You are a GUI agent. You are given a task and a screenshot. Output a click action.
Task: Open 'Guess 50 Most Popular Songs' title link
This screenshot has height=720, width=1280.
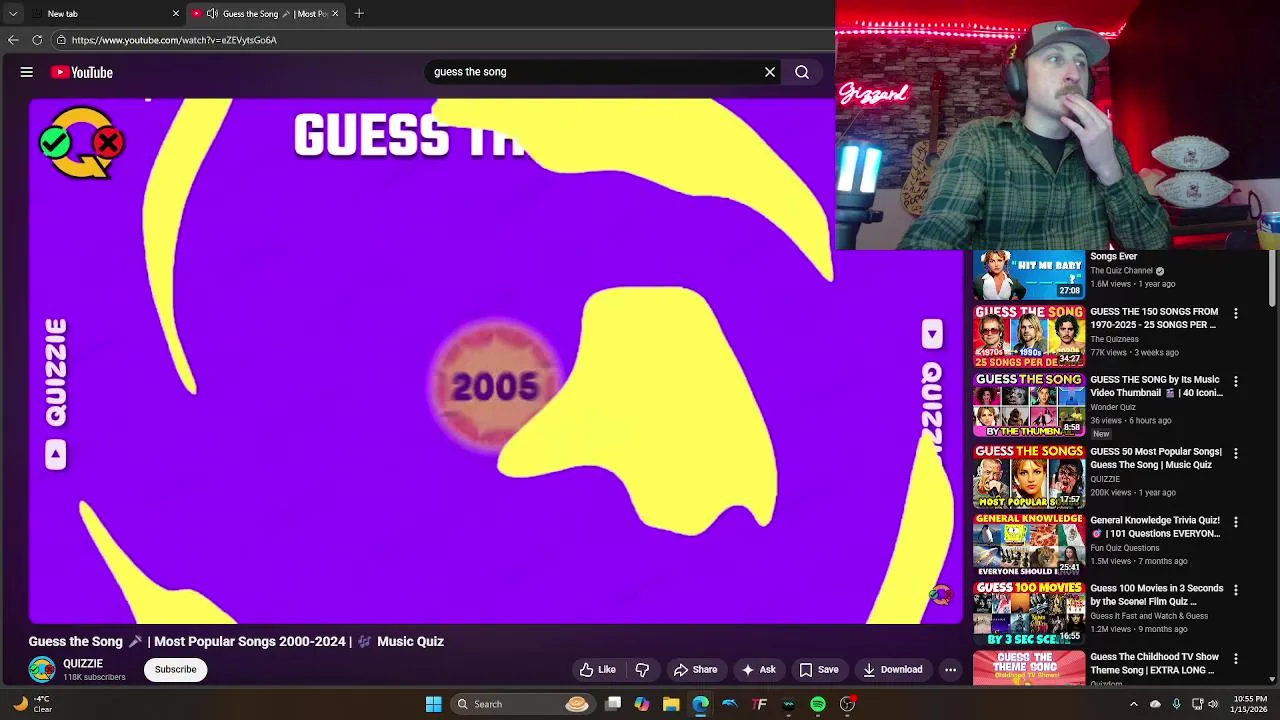pos(1156,458)
